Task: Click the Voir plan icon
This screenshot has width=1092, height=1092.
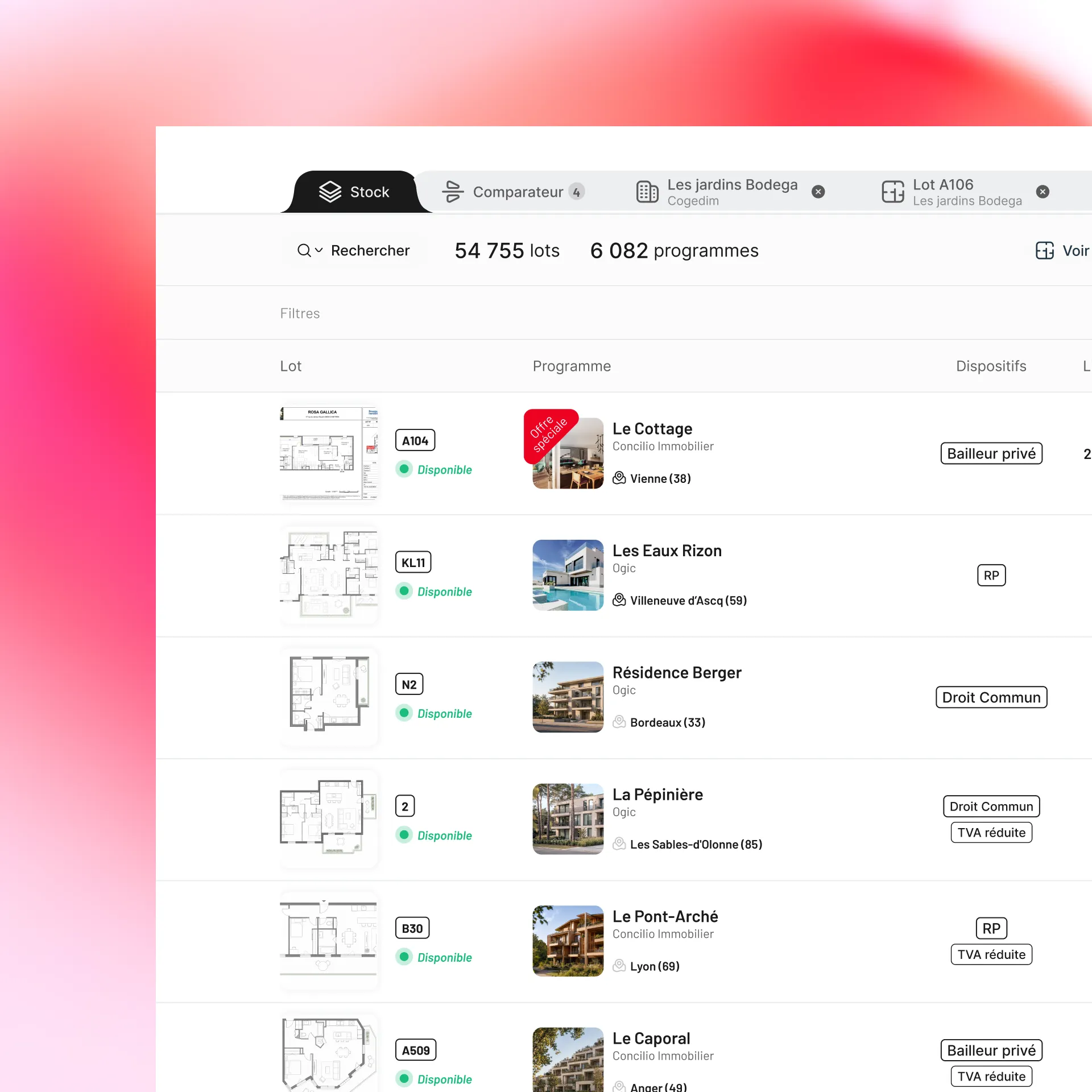Action: [x=1044, y=250]
